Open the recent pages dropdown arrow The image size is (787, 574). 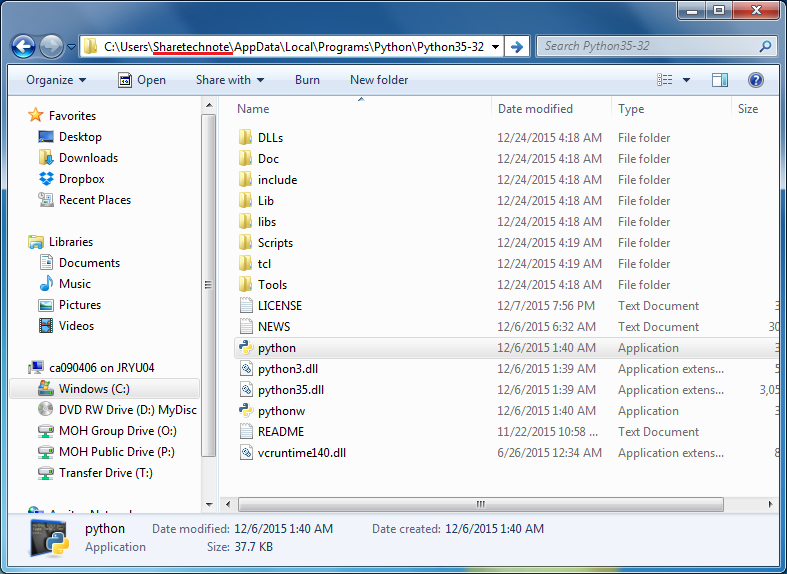pyautogui.click(x=71, y=47)
